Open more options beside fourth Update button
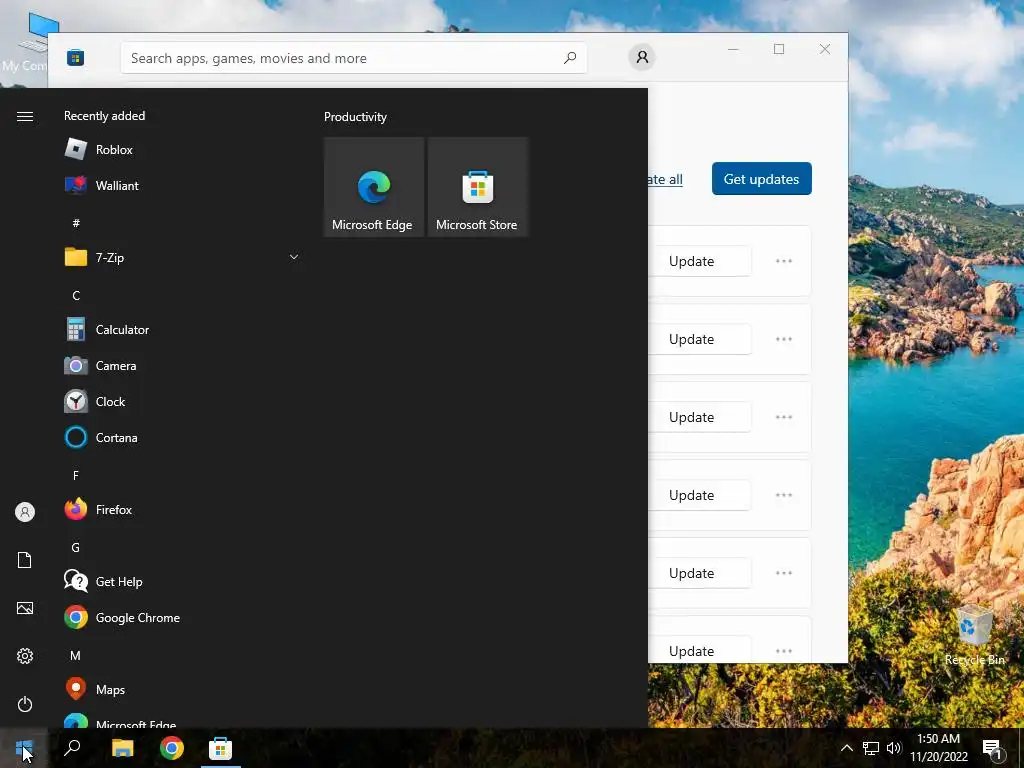 [x=784, y=495]
